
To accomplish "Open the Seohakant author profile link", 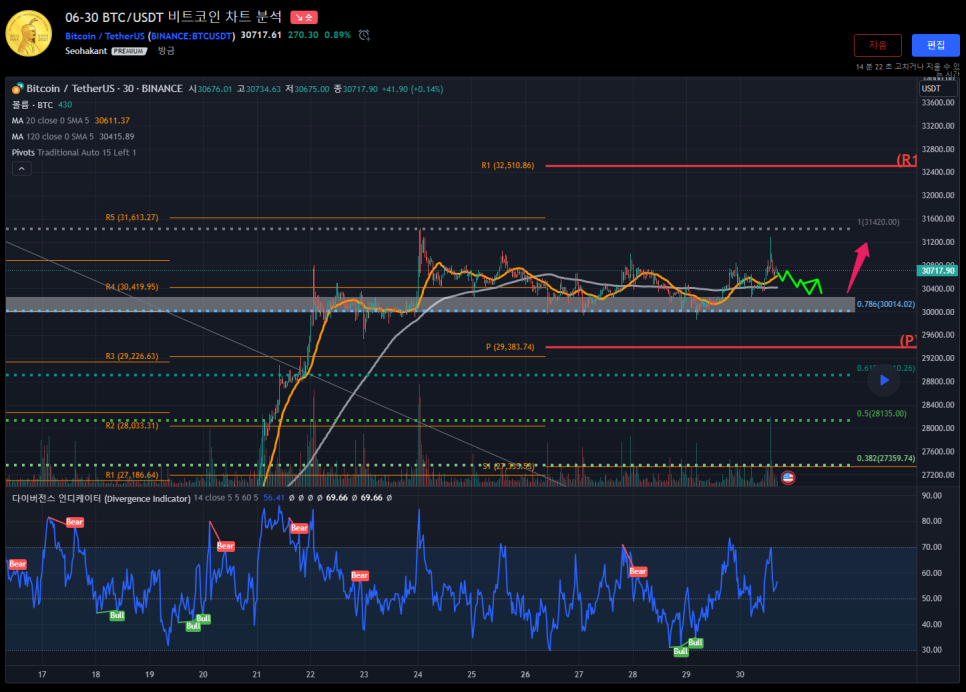I will point(86,50).
